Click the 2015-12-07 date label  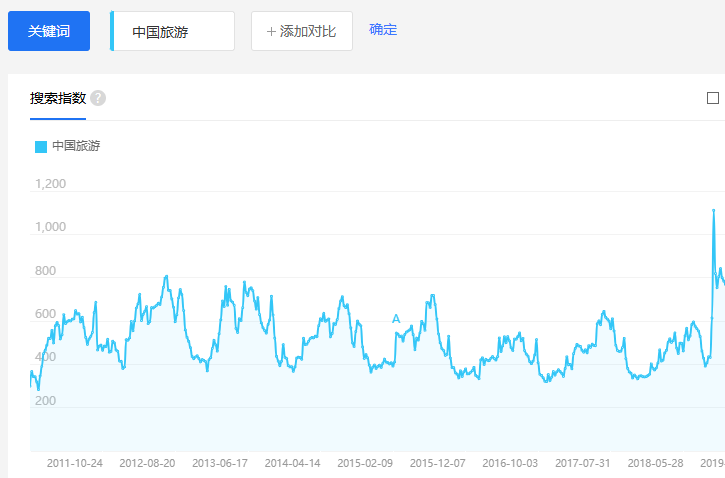pyautogui.click(x=437, y=463)
